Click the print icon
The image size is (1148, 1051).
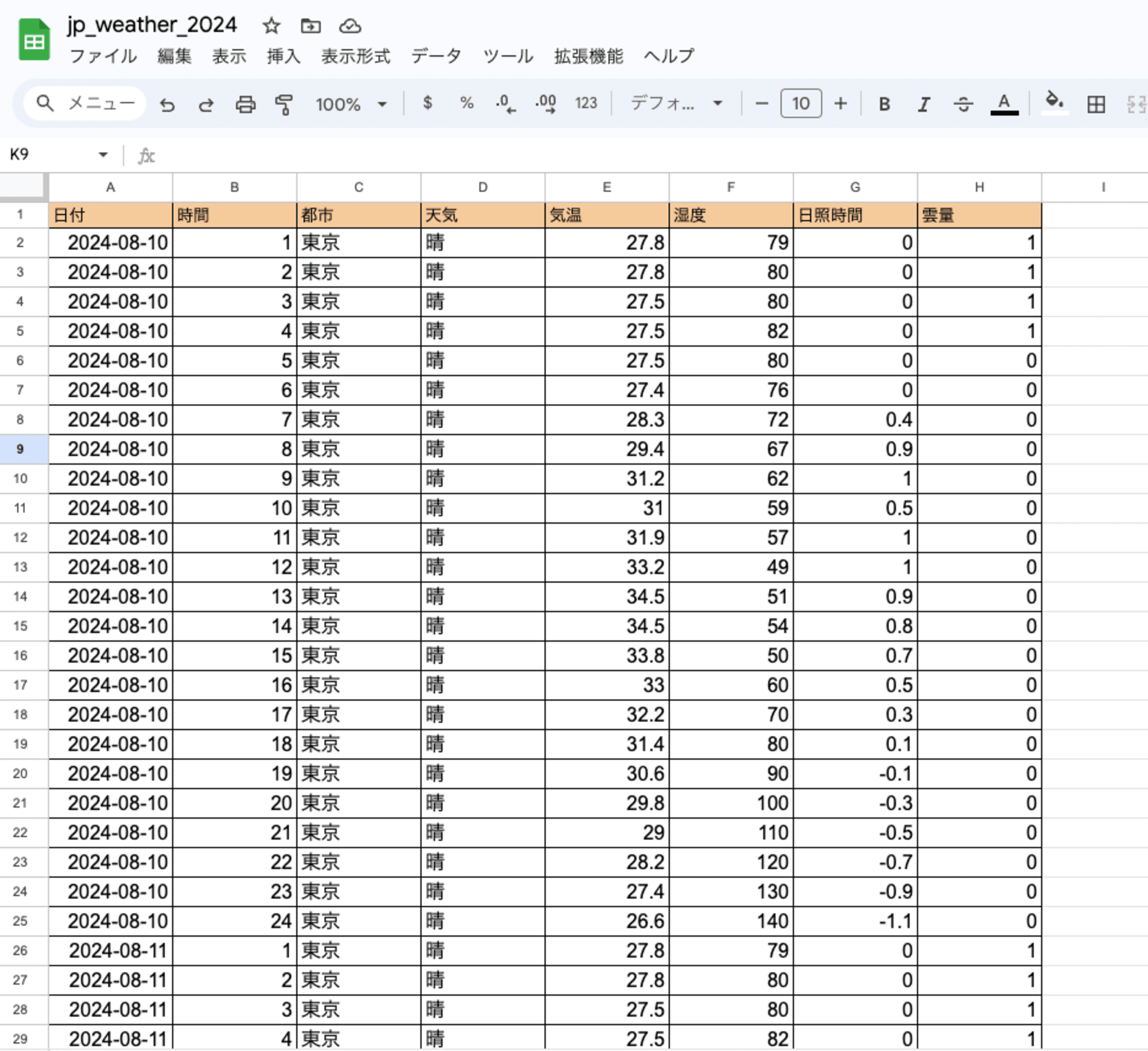coord(245,104)
